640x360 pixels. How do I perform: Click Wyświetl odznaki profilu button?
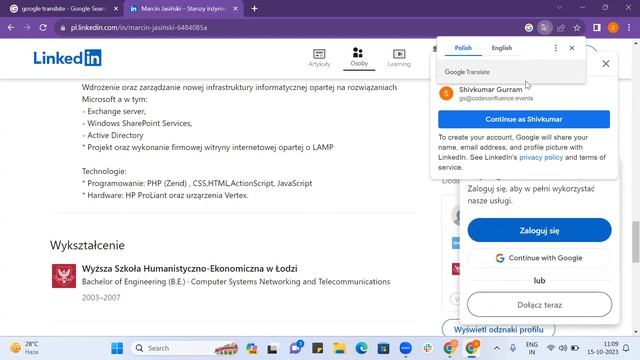point(498,329)
